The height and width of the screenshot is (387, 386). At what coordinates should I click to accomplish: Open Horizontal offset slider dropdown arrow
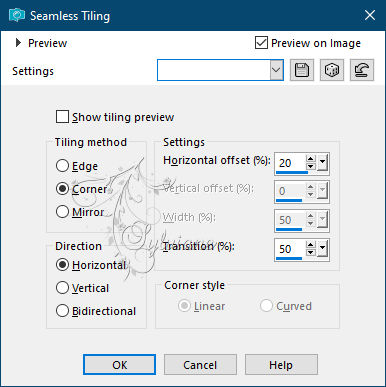click(322, 163)
